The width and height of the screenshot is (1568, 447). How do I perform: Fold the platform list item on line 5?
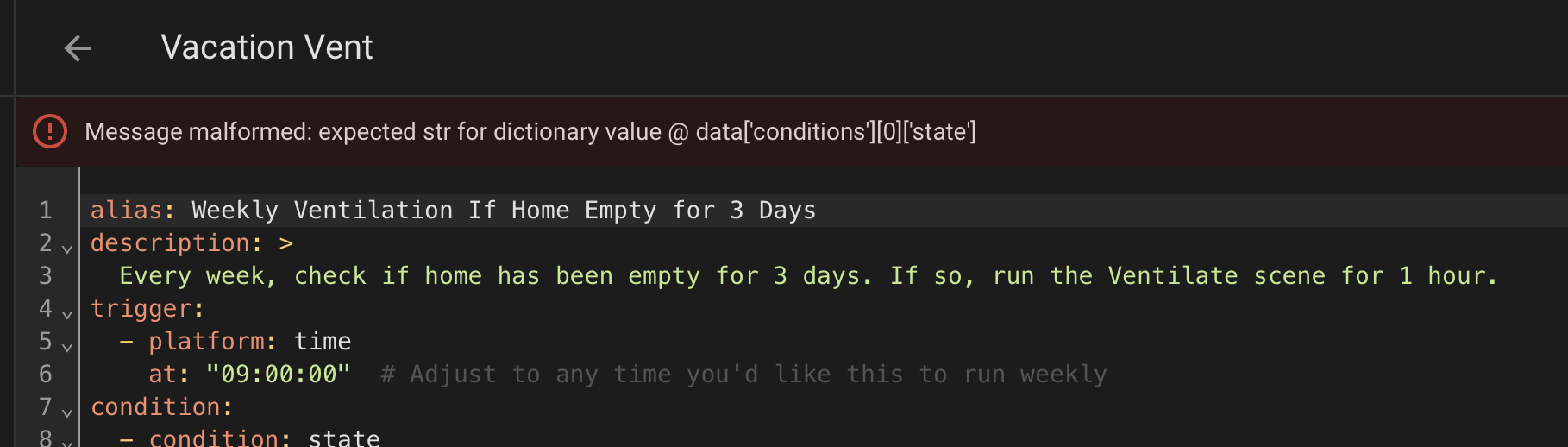click(67, 347)
